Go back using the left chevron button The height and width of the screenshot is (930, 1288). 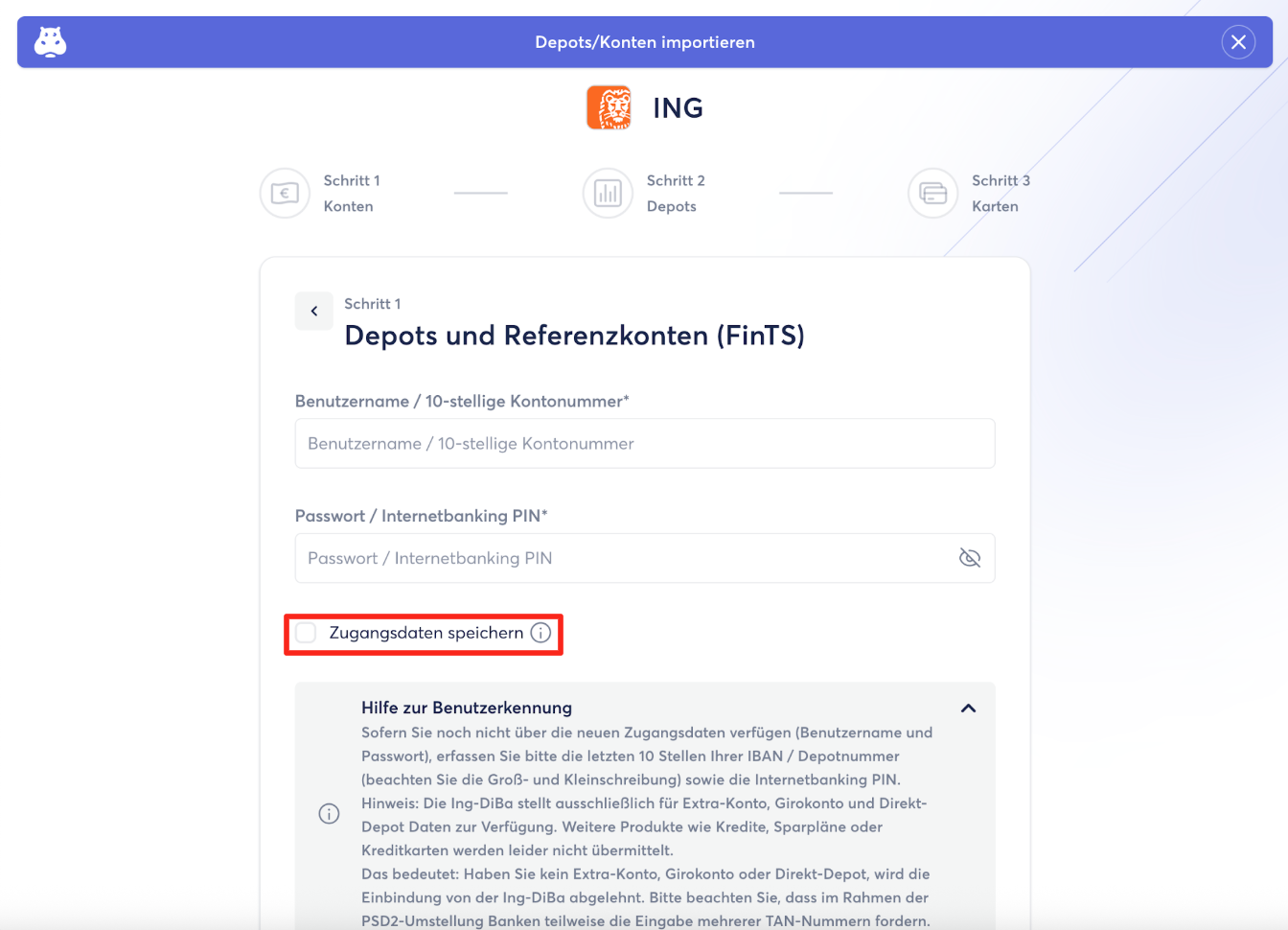click(314, 311)
